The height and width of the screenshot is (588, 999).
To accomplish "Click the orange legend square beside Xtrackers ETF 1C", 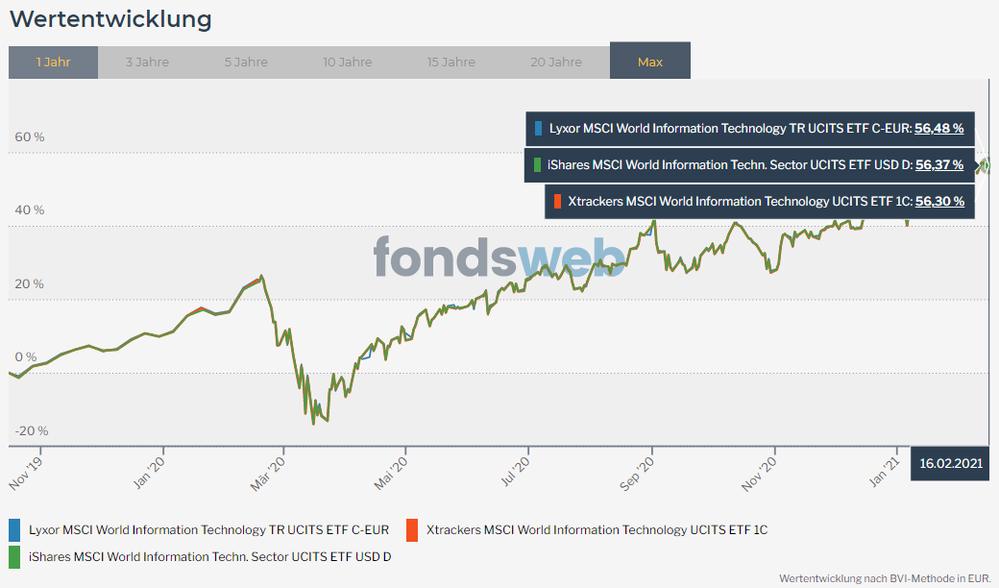I will coord(410,529).
